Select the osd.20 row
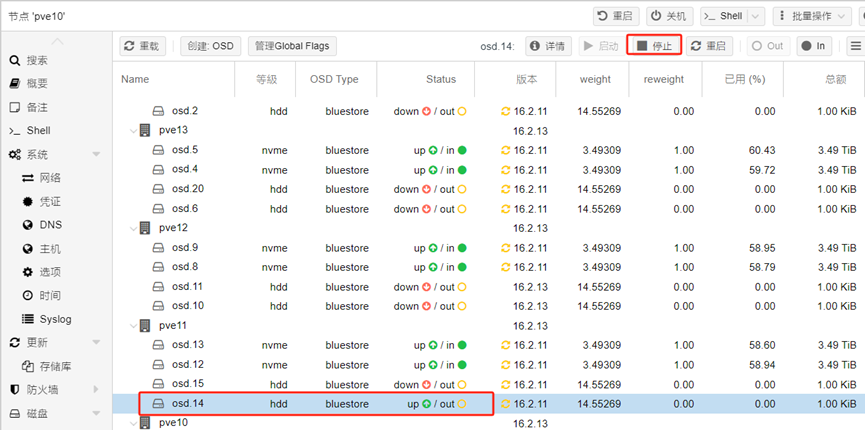Viewport: 865px width, 430px height. (x=489, y=189)
